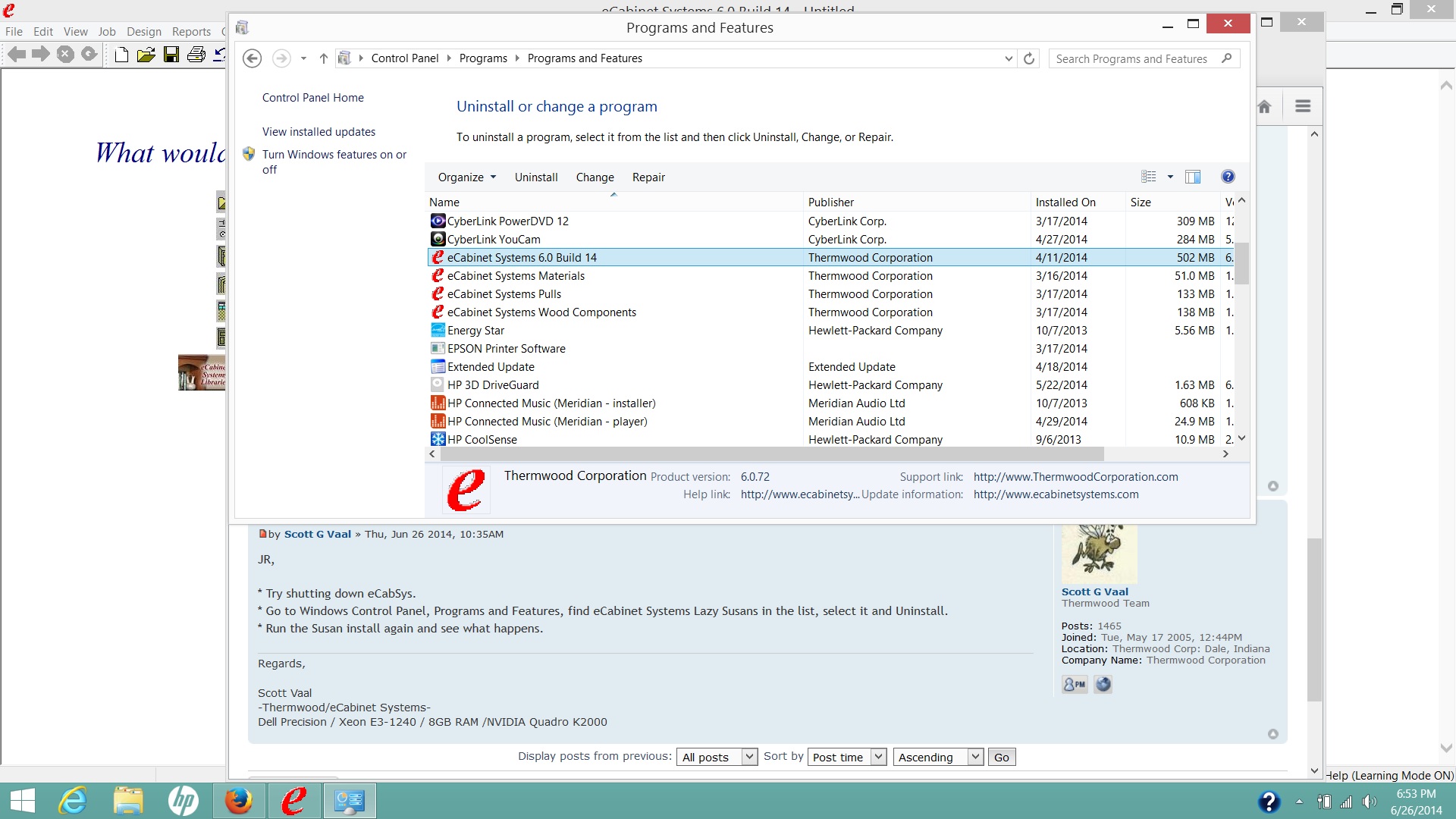Open the Reports menu
Image resolution: width=1456 pixels, height=819 pixels.
pos(191,31)
